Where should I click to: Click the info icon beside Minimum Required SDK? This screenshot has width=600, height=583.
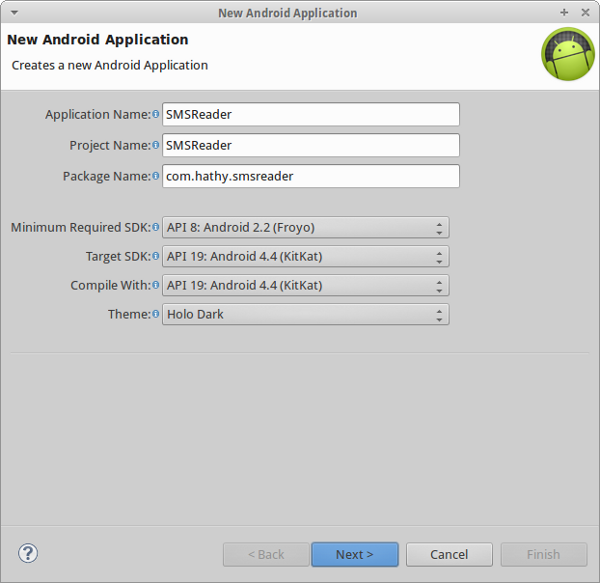click(x=155, y=227)
